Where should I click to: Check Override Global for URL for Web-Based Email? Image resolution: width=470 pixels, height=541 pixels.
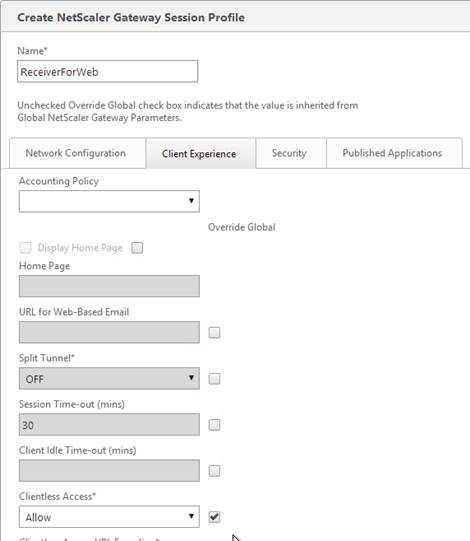[x=214, y=333]
